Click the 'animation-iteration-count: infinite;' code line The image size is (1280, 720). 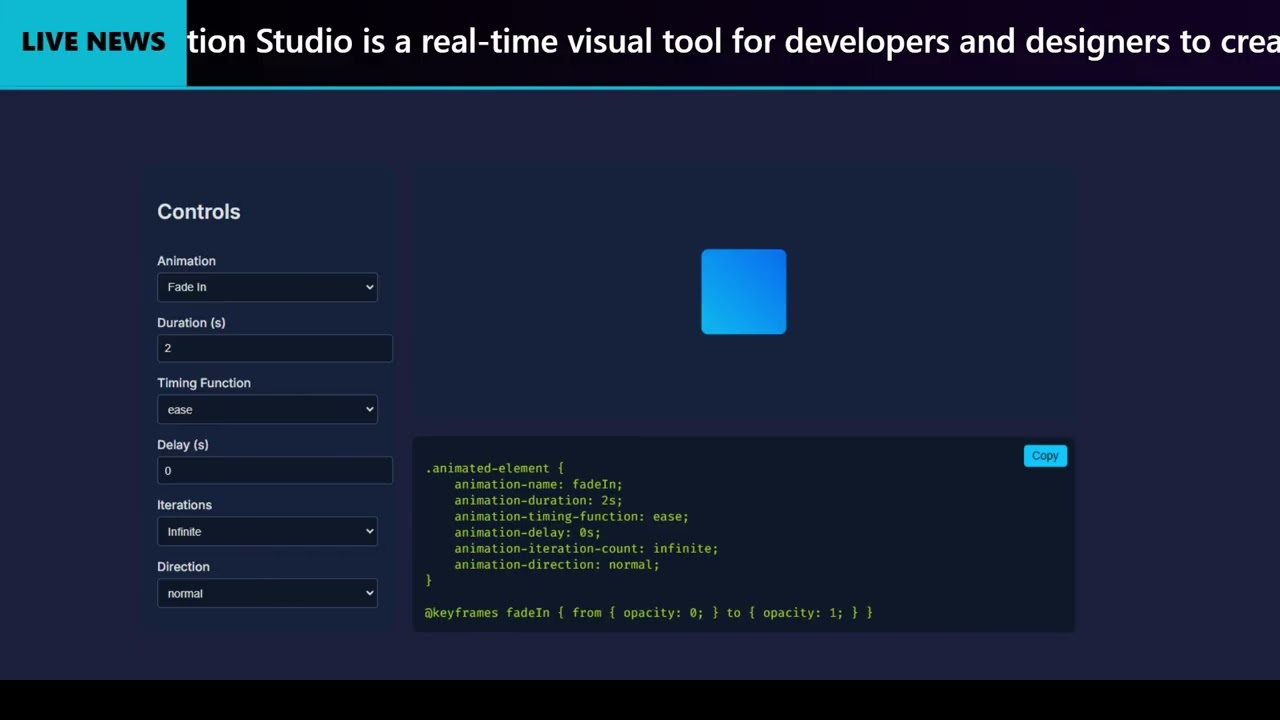pyautogui.click(x=586, y=548)
